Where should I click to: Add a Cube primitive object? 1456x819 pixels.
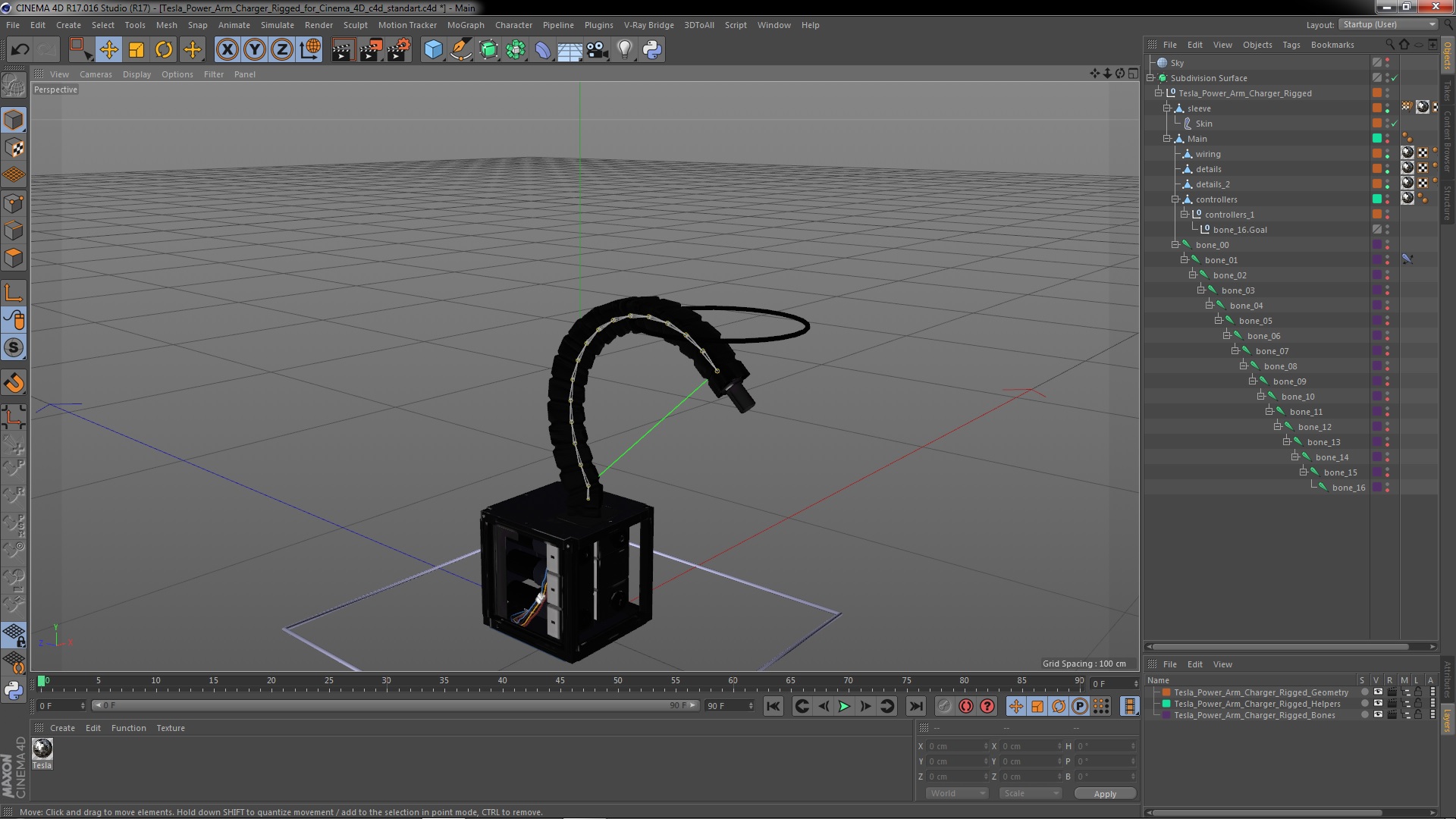[x=433, y=50]
